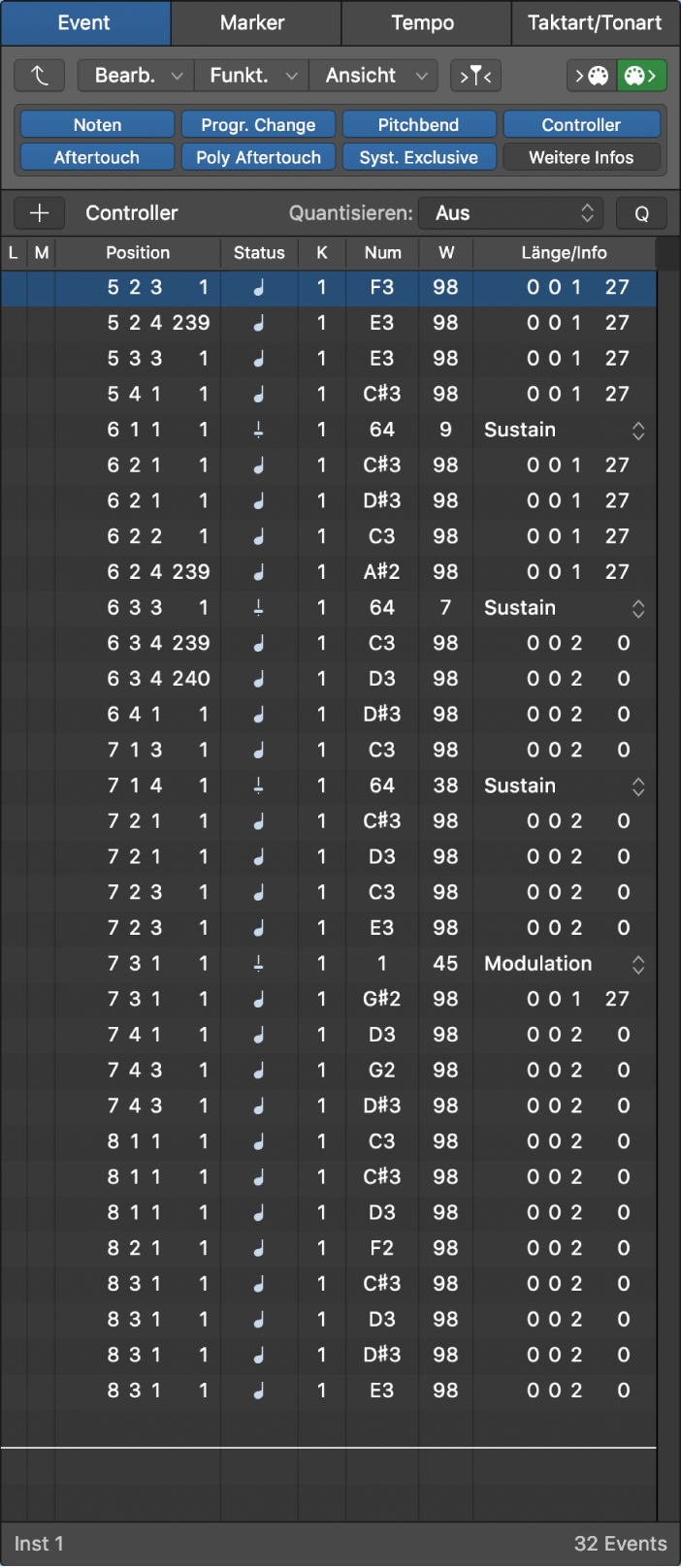Toggle the Catch playhead filter icon
The width and height of the screenshot is (681, 1568).
[475, 76]
